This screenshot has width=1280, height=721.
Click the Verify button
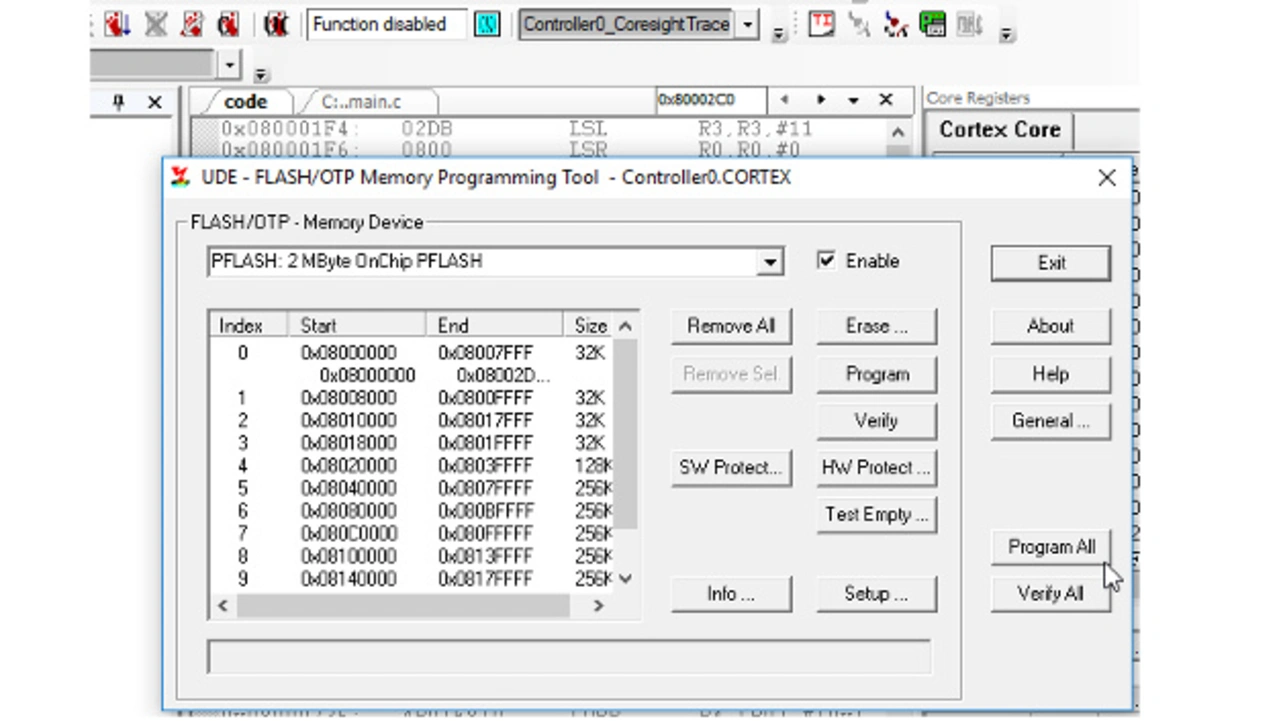(x=876, y=421)
